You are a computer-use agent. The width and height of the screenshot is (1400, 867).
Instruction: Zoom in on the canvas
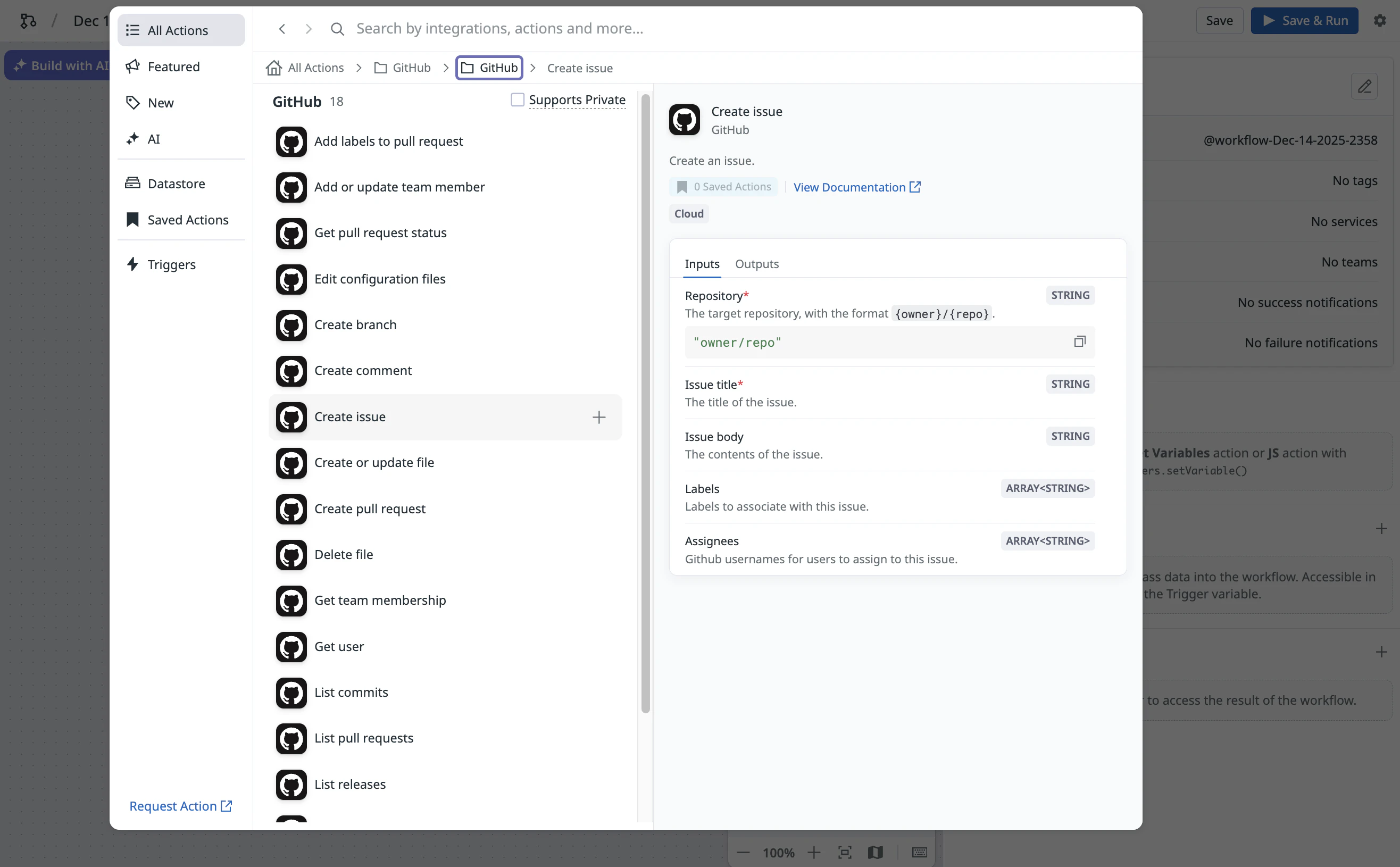(x=813, y=852)
